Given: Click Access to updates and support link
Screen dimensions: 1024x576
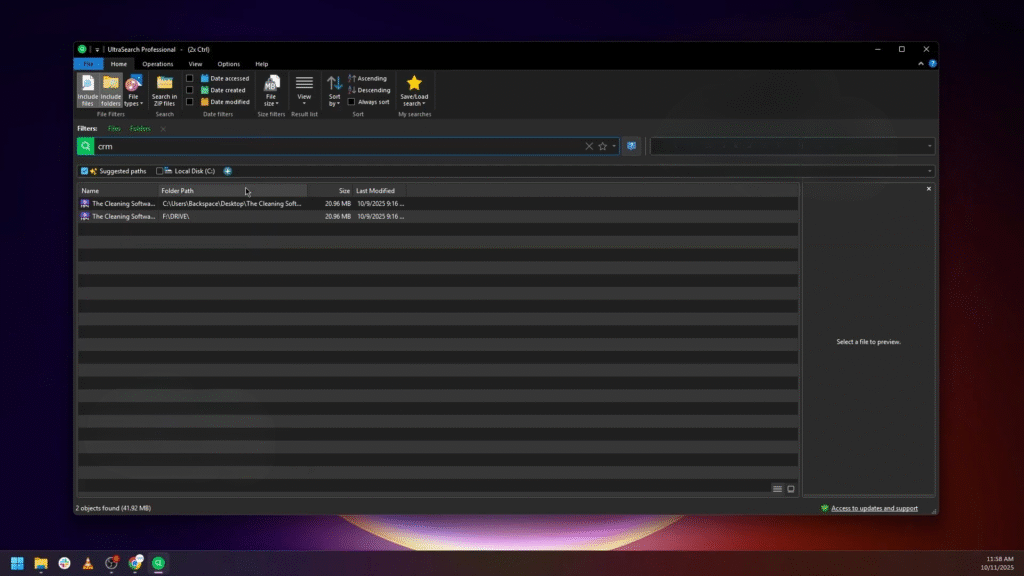Looking at the screenshot, I should coord(873,508).
